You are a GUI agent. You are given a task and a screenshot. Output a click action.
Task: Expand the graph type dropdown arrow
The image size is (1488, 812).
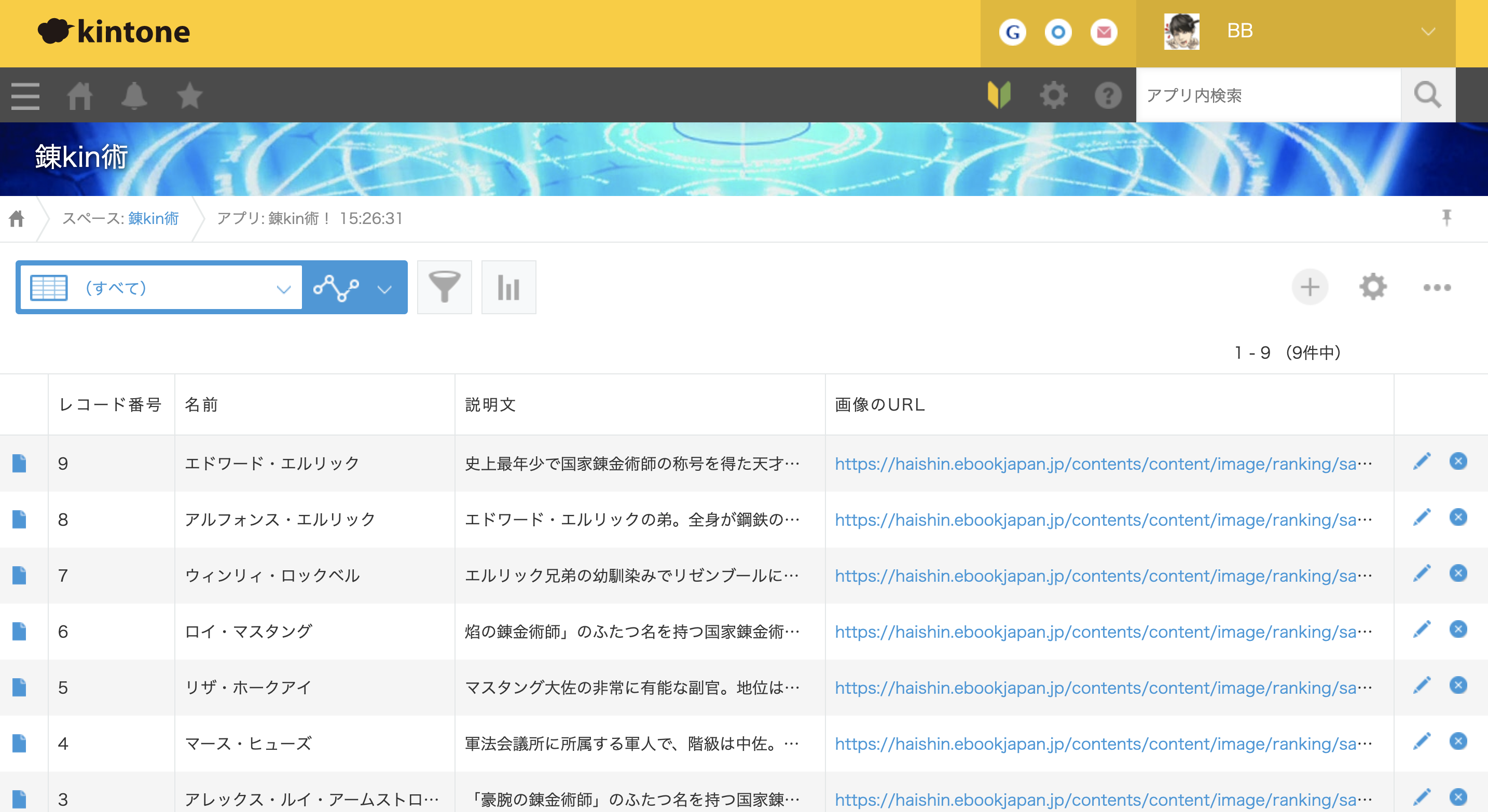[384, 288]
